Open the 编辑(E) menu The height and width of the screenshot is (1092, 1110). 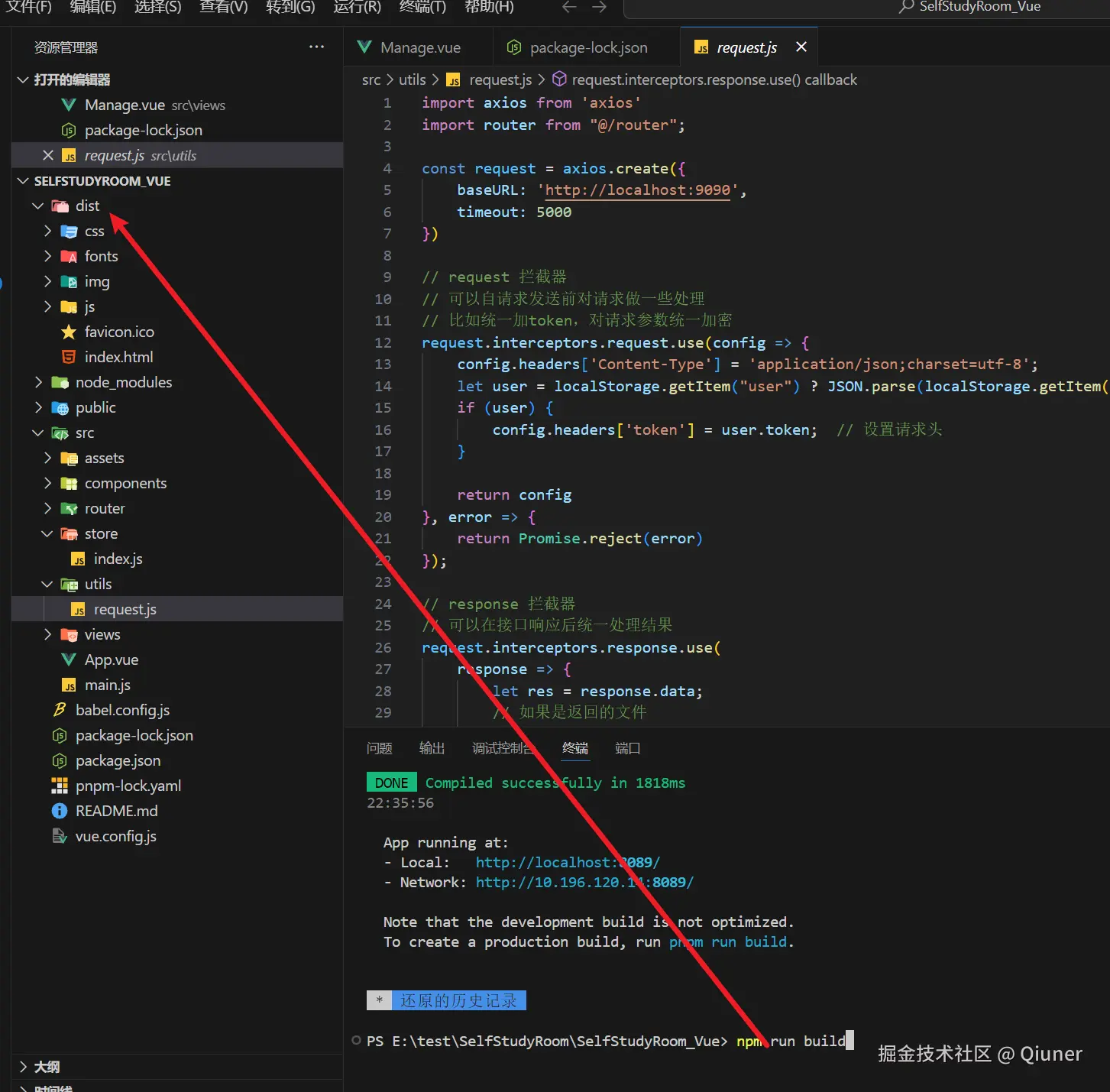pyautogui.click(x=93, y=7)
